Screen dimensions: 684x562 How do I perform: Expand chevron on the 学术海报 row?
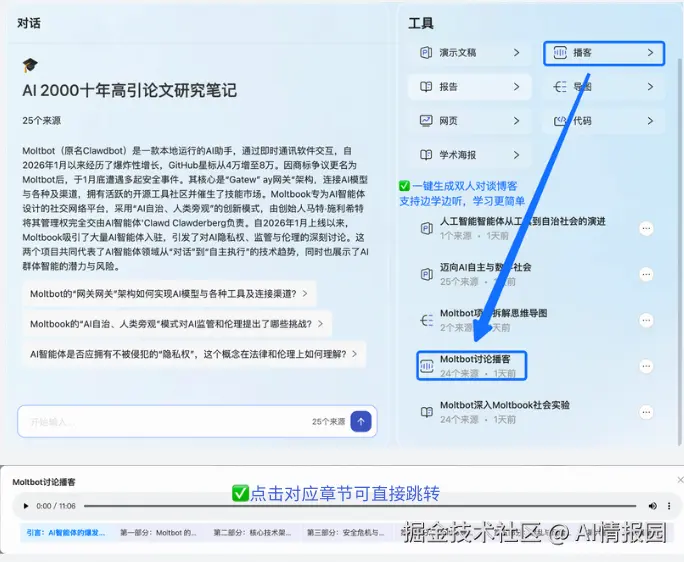(x=516, y=155)
